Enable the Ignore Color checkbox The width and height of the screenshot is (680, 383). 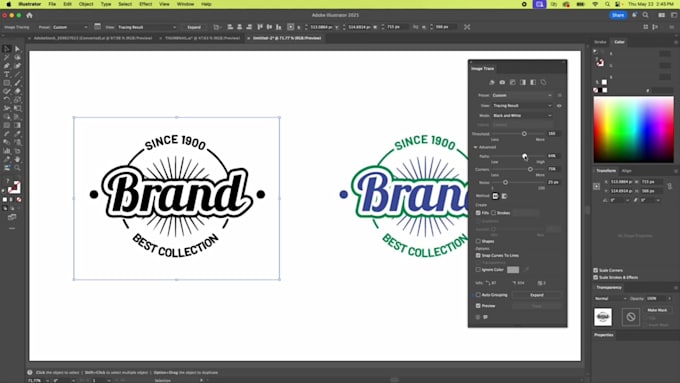tap(478, 270)
